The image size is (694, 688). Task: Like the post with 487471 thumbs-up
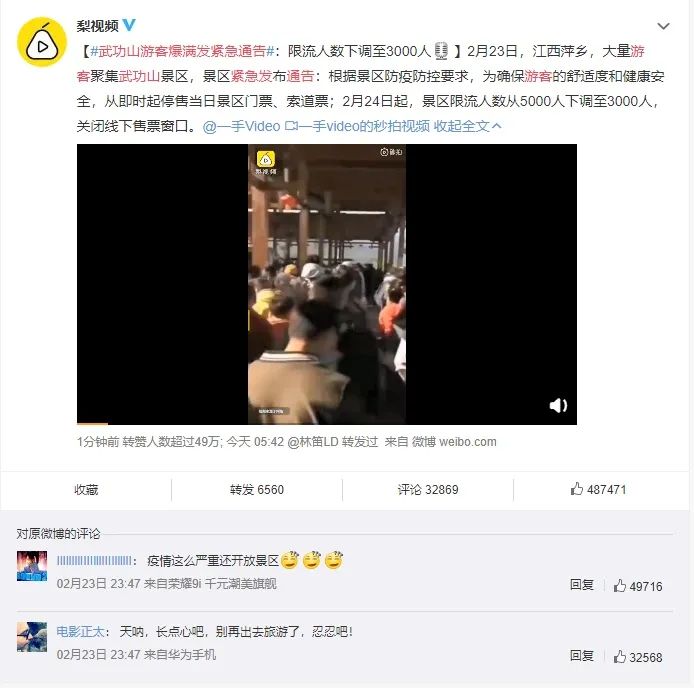coord(598,489)
